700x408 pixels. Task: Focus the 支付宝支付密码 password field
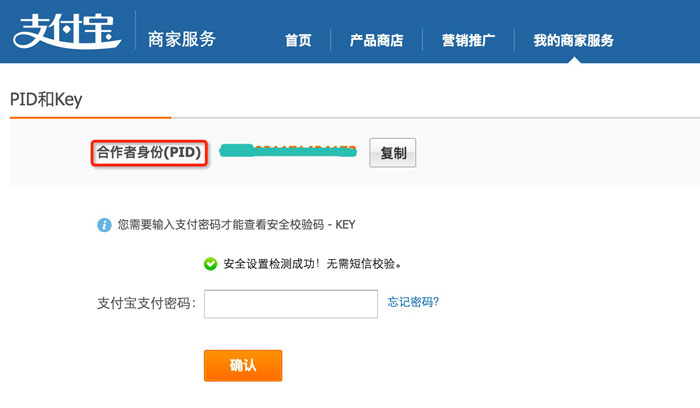pyautogui.click(x=291, y=304)
